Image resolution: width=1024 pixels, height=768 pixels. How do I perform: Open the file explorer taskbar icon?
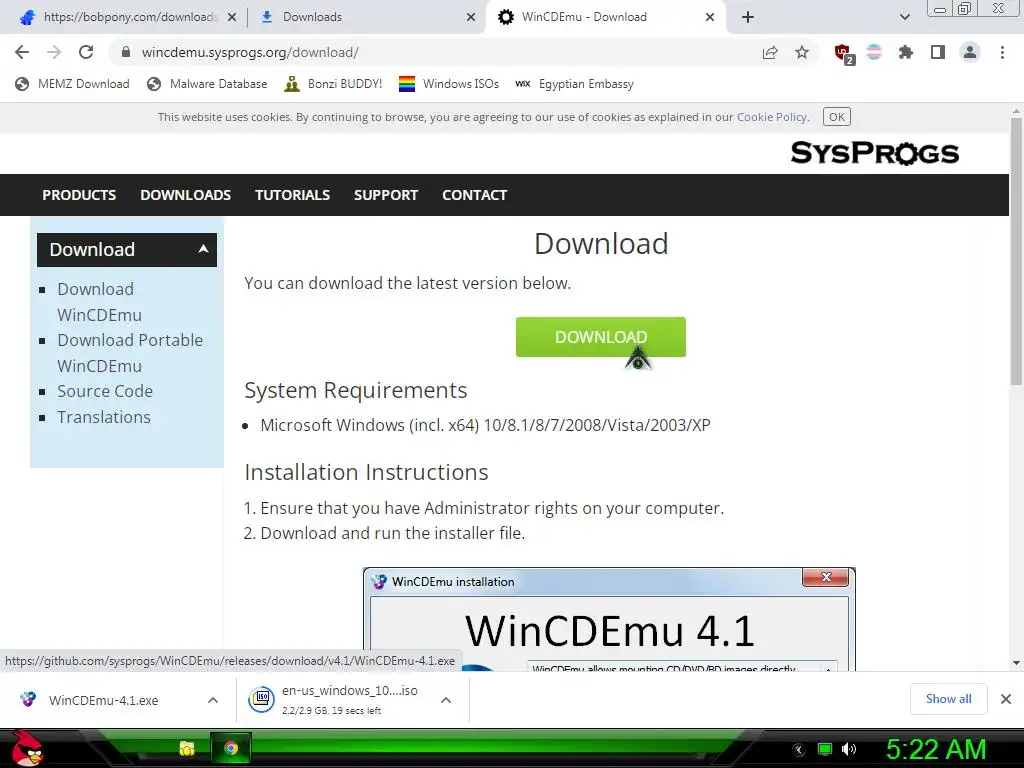click(x=187, y=748)
